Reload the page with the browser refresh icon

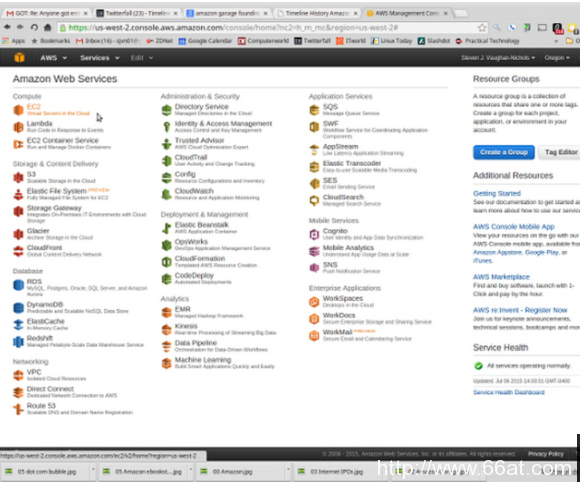tap(34, 27)
